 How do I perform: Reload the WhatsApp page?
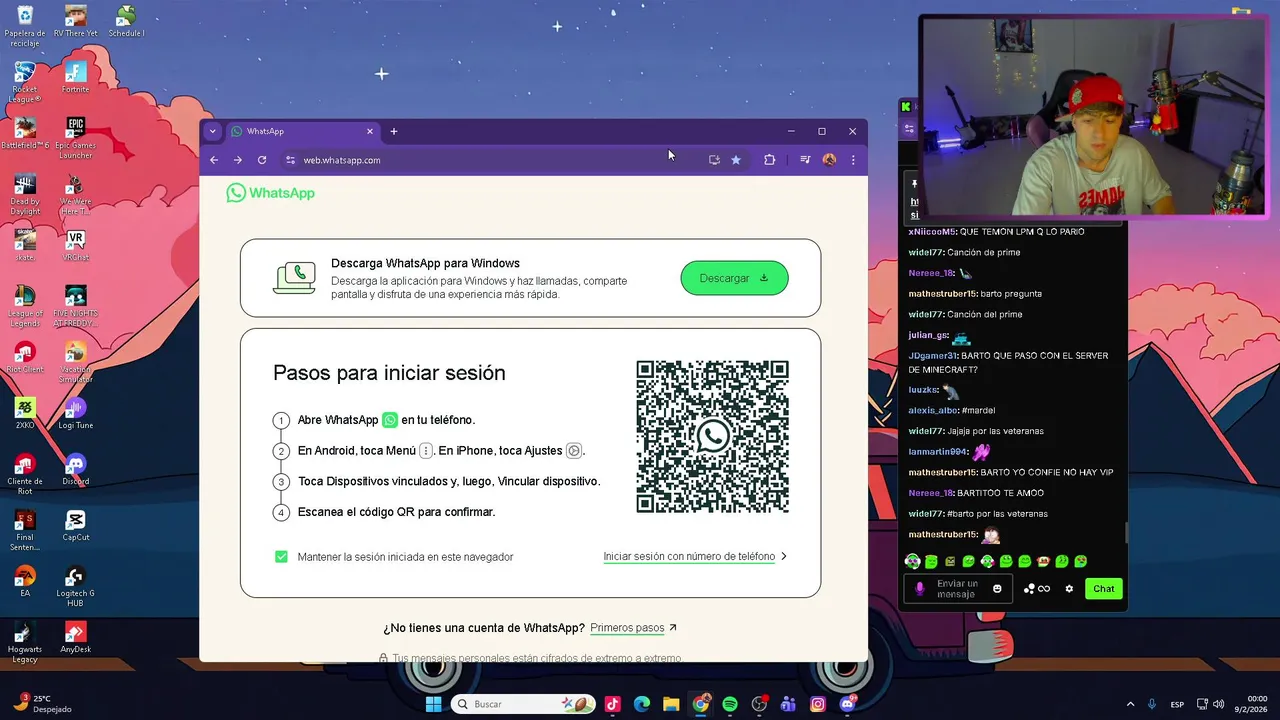point(262,160)
